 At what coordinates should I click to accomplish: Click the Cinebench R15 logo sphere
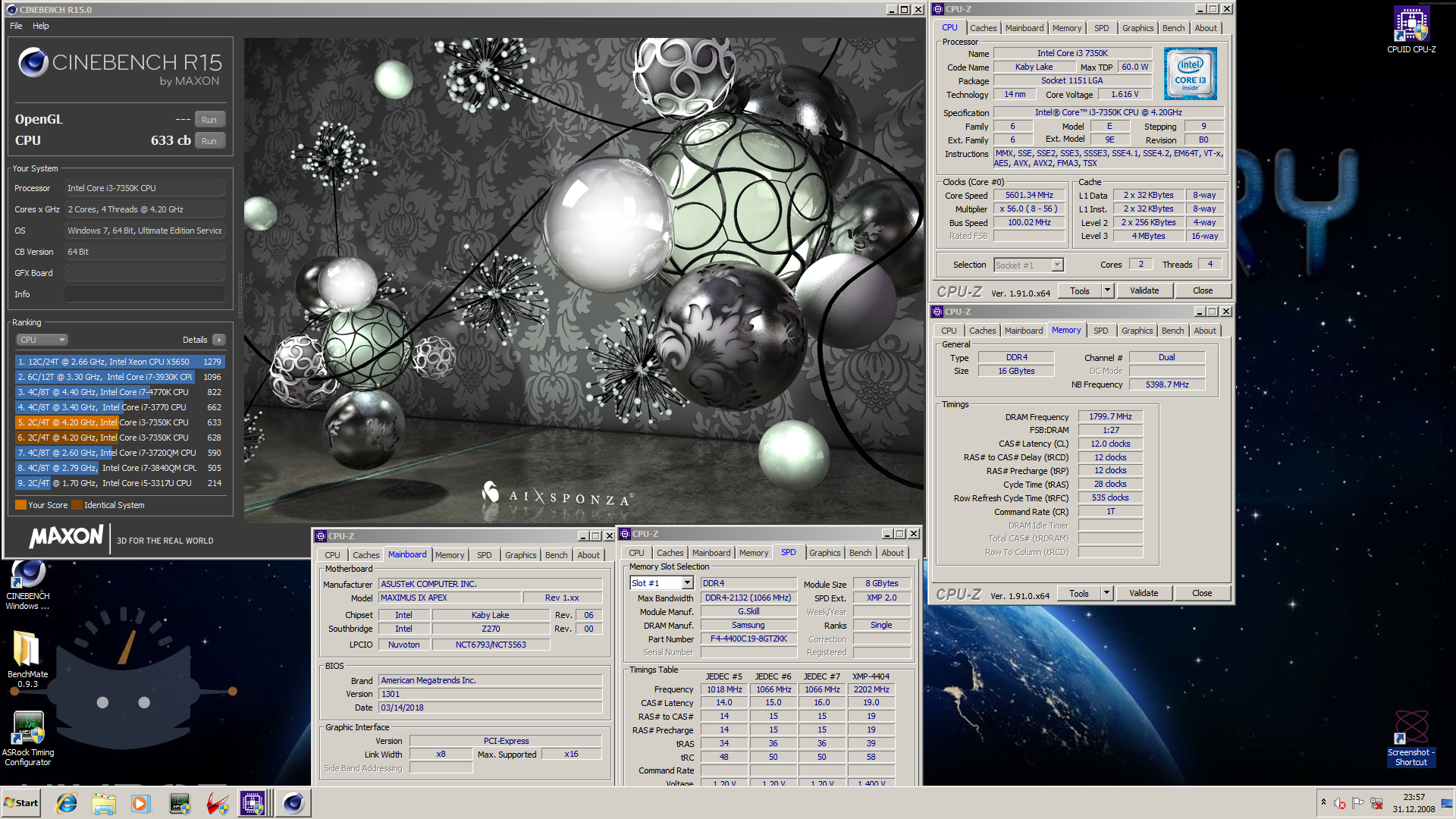tap(33, 62)
